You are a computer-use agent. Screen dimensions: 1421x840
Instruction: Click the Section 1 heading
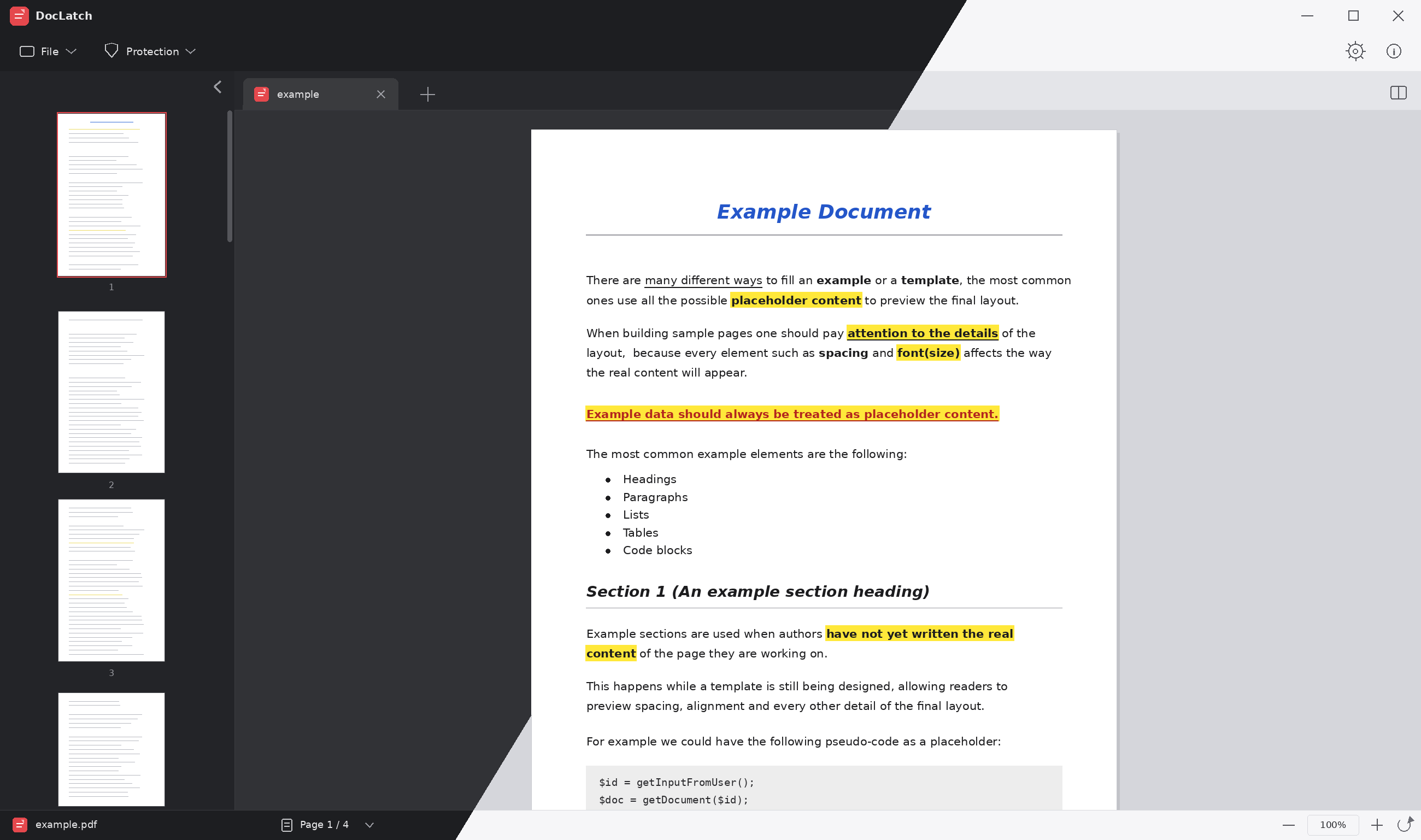[758, 591]
